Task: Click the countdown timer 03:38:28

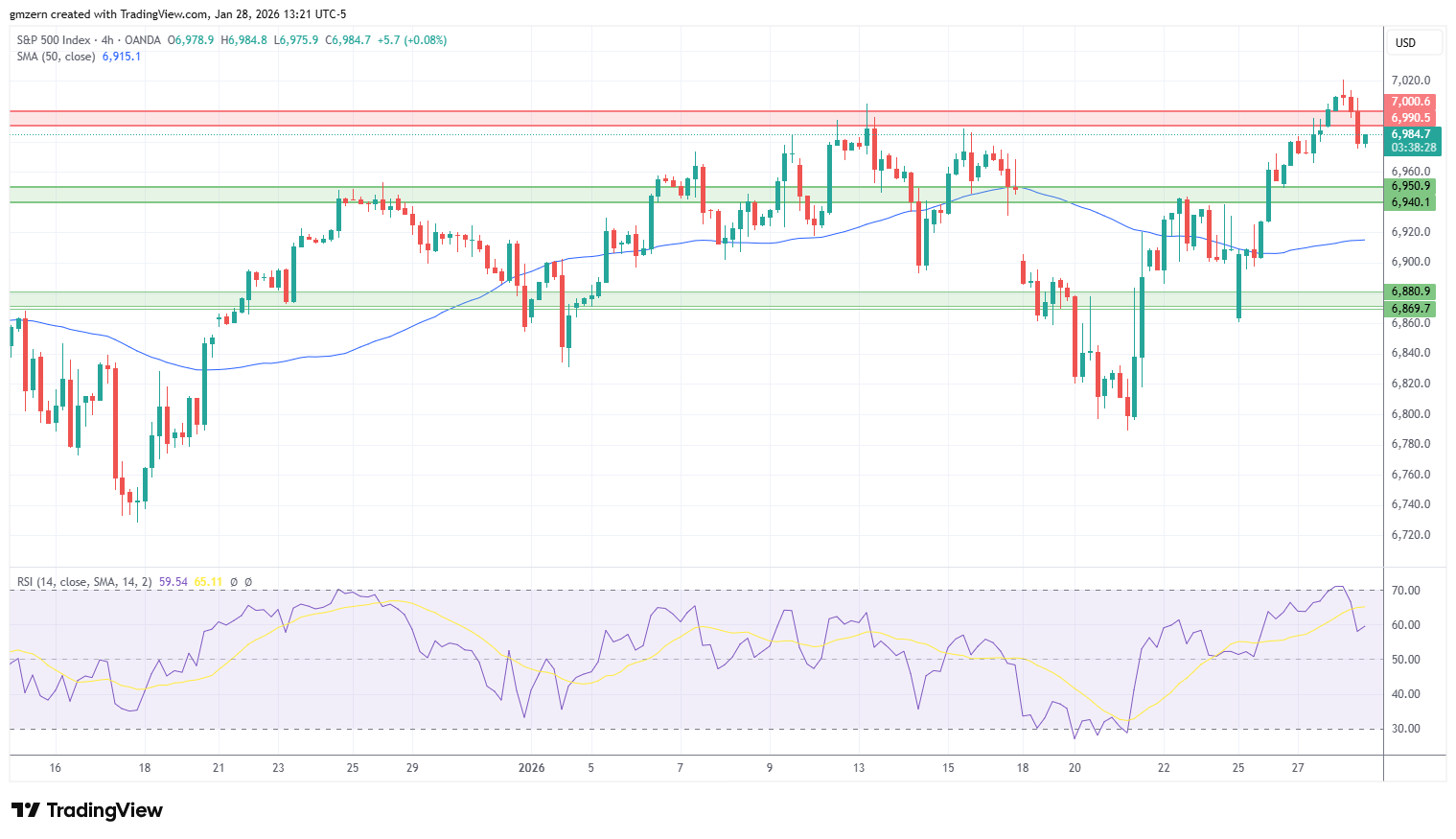Action: point(1413,148)
